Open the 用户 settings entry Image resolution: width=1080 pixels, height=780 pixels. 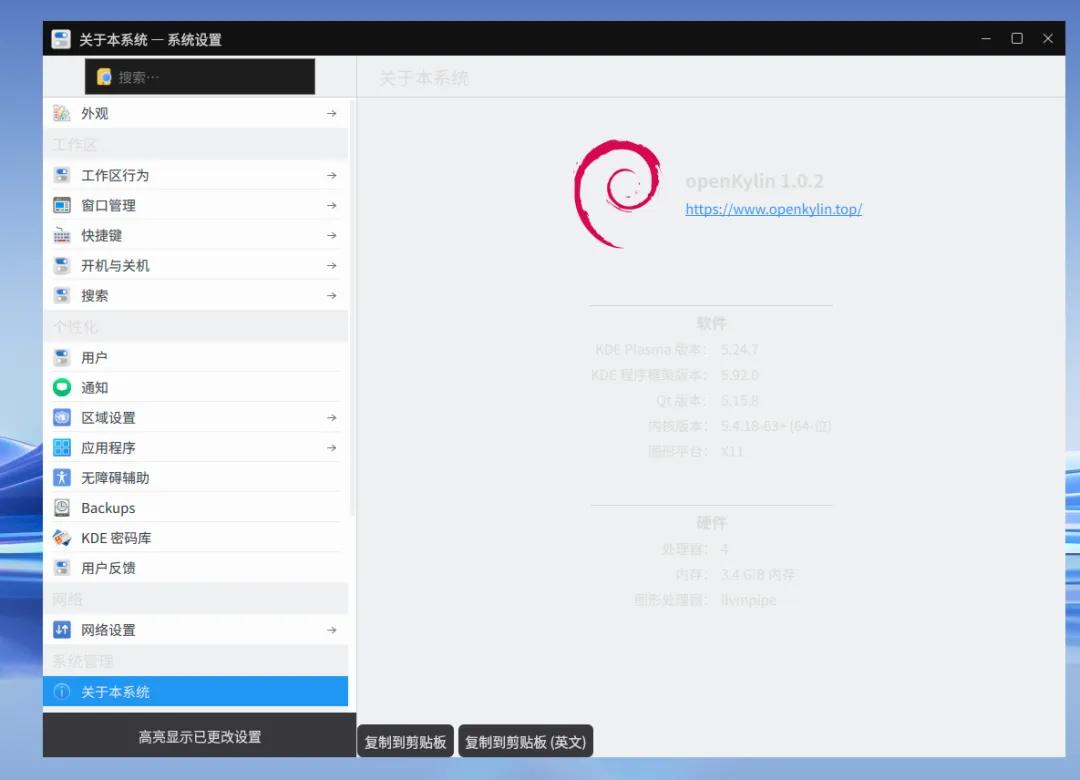(196, 357)
